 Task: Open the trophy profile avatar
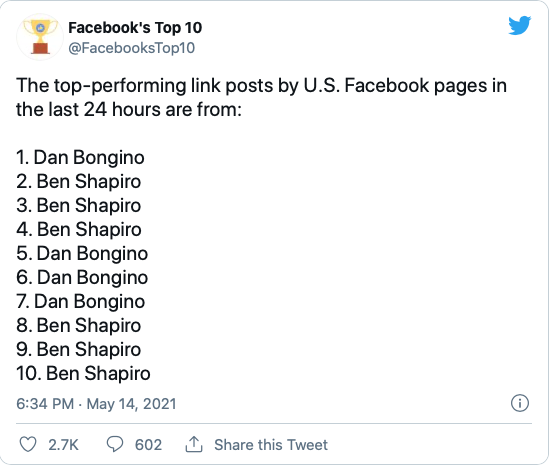pyautogui.click(x=40, y=37)
